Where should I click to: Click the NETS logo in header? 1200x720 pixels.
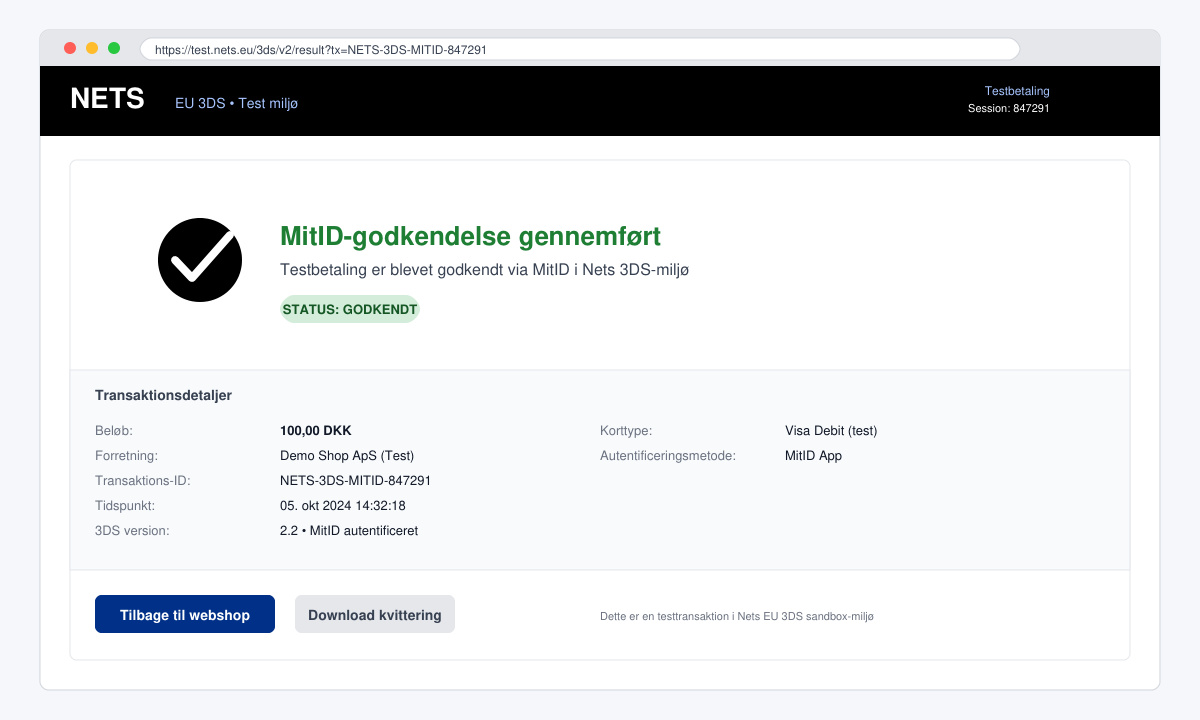point(107,99)
